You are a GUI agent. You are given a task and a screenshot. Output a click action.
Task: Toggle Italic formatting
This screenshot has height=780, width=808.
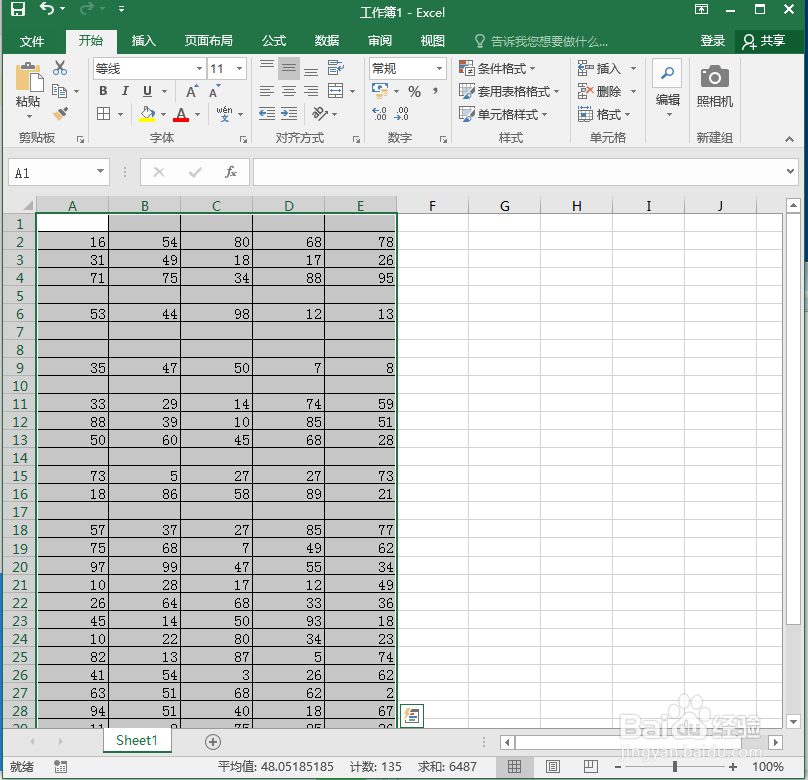[x=125, y=91]
